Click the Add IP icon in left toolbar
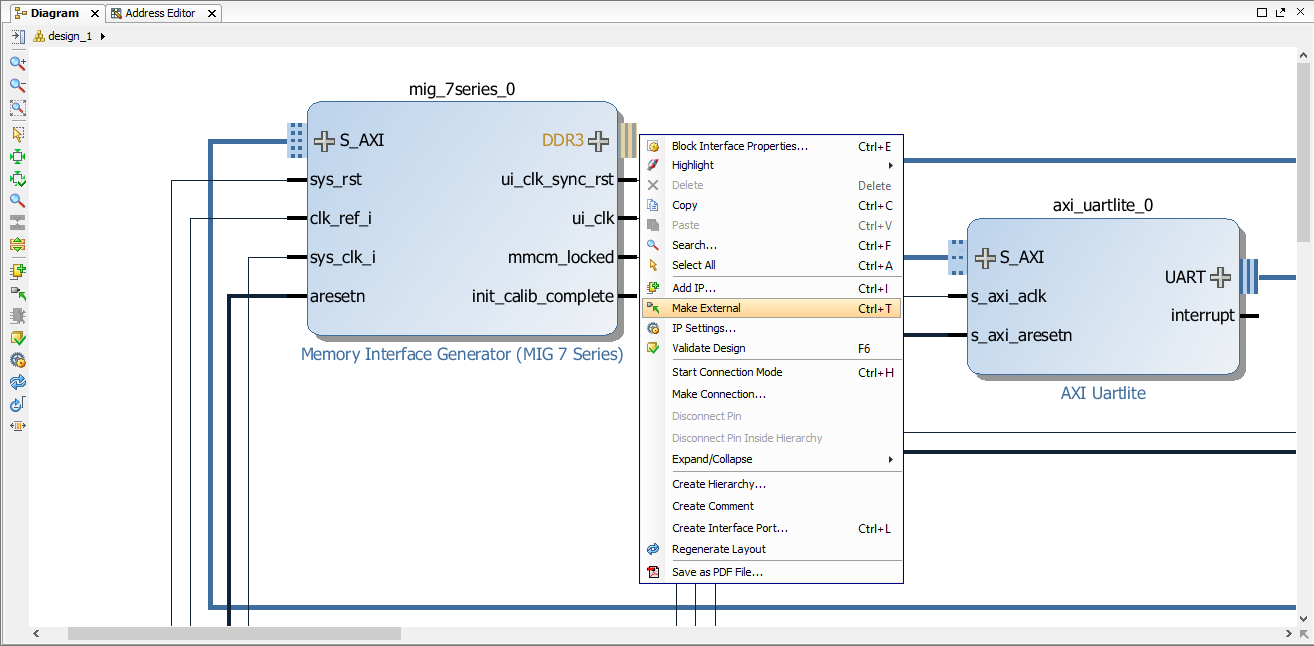This screenshot has height=646, width=1314. [17, 271]
